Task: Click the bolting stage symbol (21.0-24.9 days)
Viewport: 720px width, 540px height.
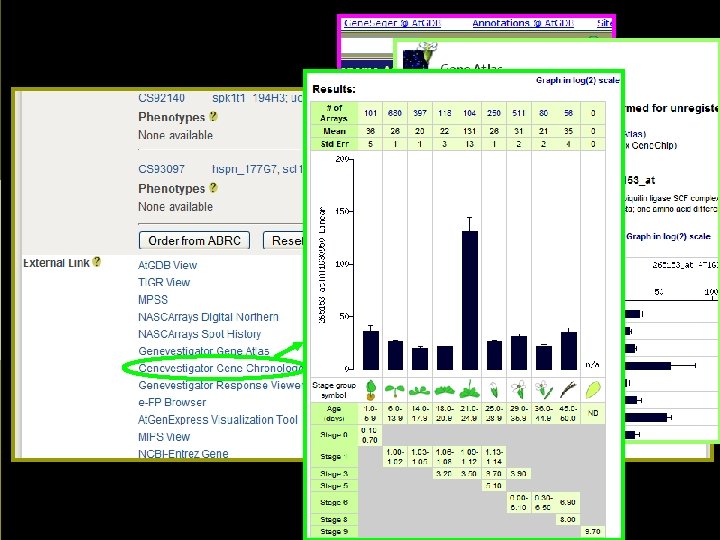Action: point(469,389)
